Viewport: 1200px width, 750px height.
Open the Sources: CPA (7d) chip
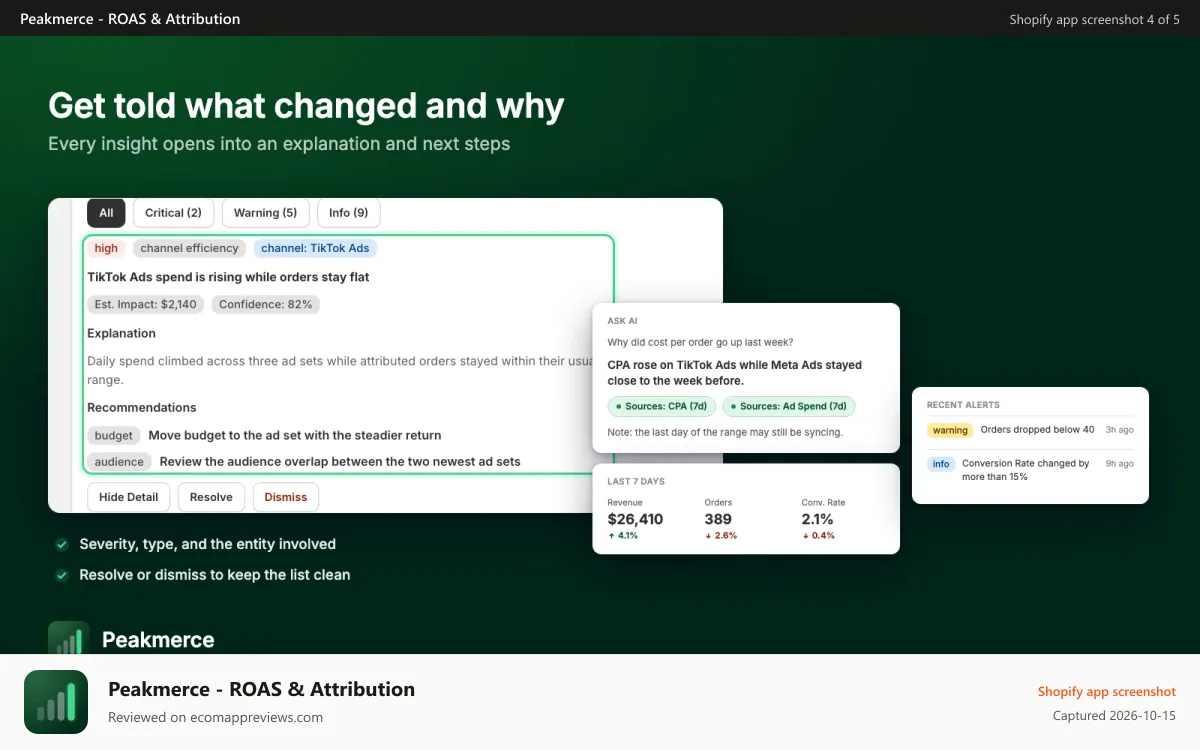(661, 406)
